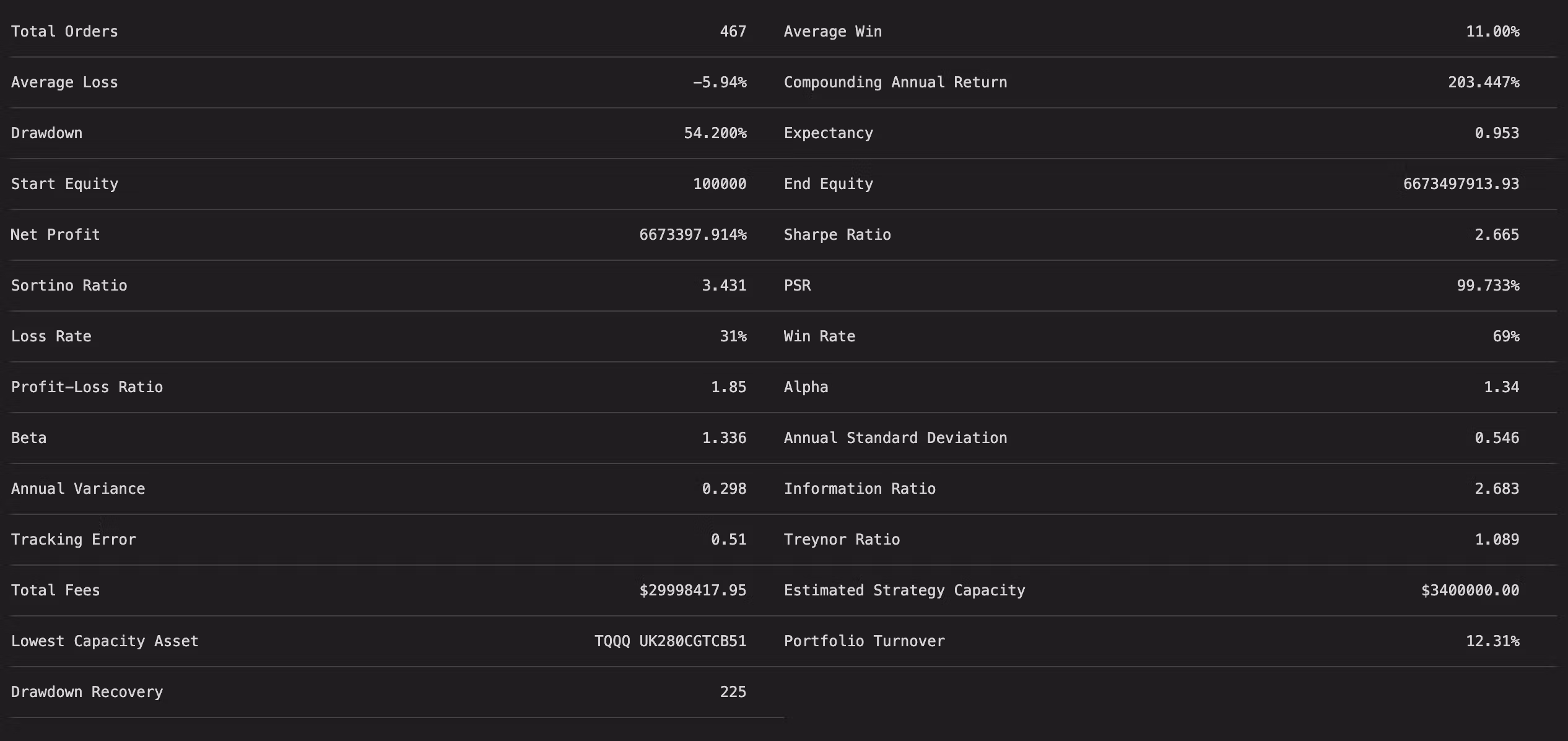The height and width of the screenshot is (741, 1568).
Task: Click the Total Fees dollar amount
Action: [x=693, y=590]
